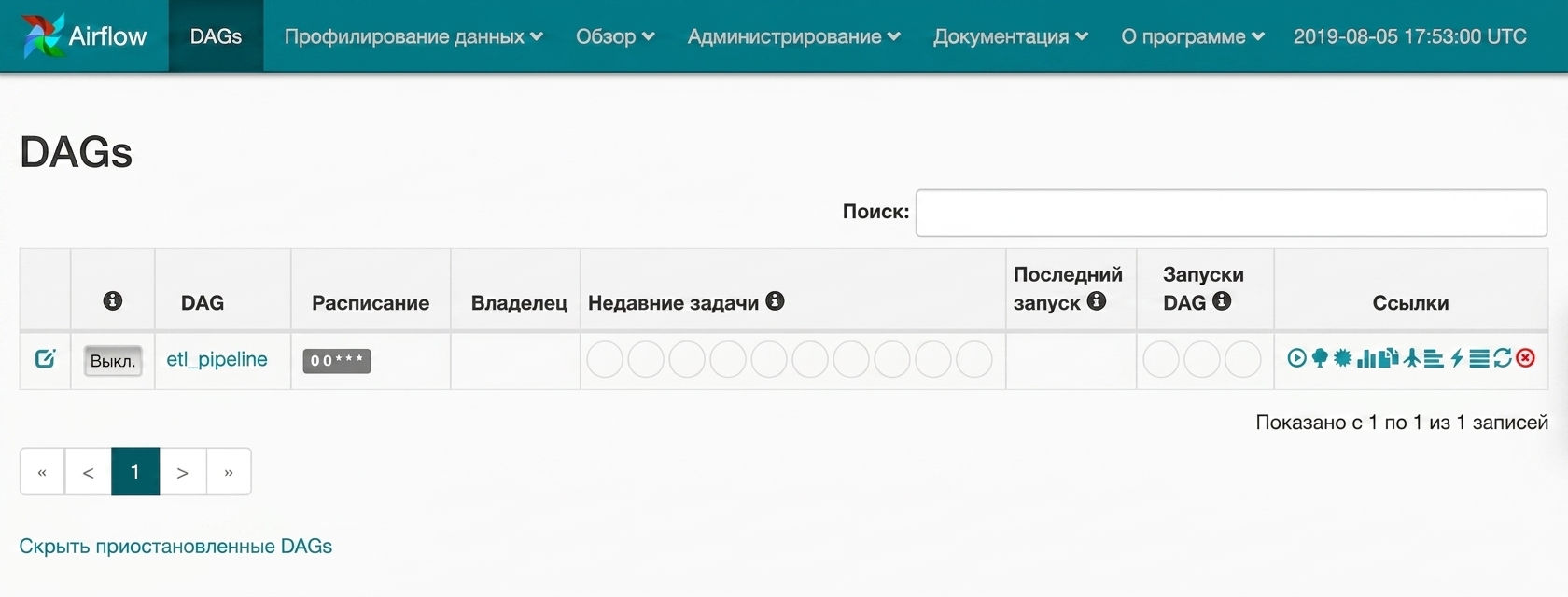The height and width of the screenshot is (597, 1568).
Task: Open Graph View via sunburst icon
Action: pos(1342,357)
